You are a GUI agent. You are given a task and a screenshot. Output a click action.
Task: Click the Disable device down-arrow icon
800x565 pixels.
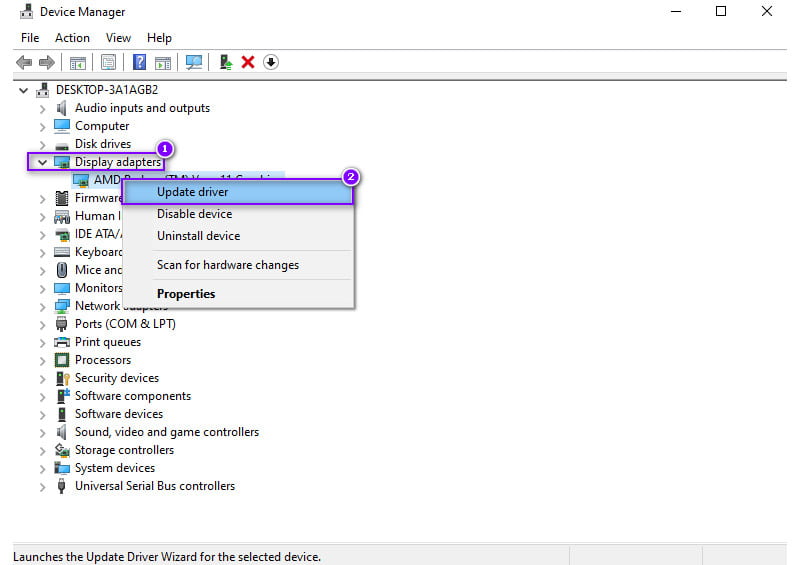[271, 62]
